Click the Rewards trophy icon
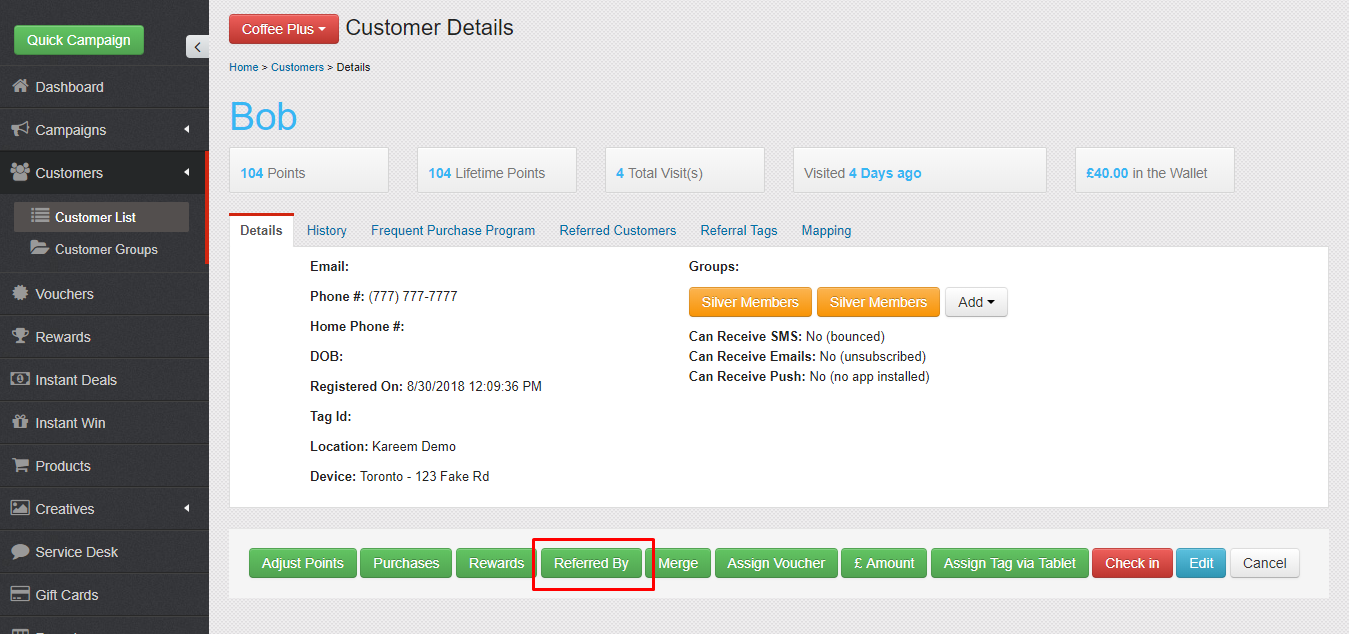This screenshot has width=1349, height=634. (19, 337)
